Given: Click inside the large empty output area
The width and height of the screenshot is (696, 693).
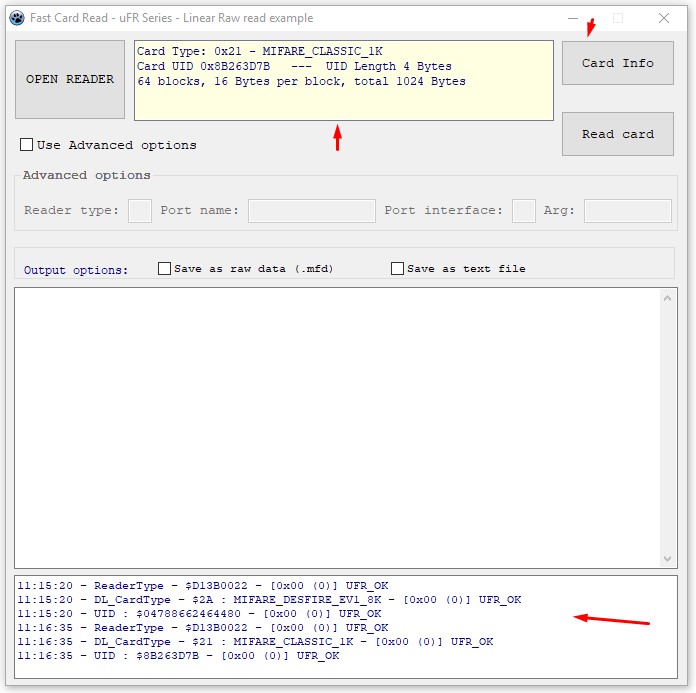Looking at the screenshot, I should 337,428.
